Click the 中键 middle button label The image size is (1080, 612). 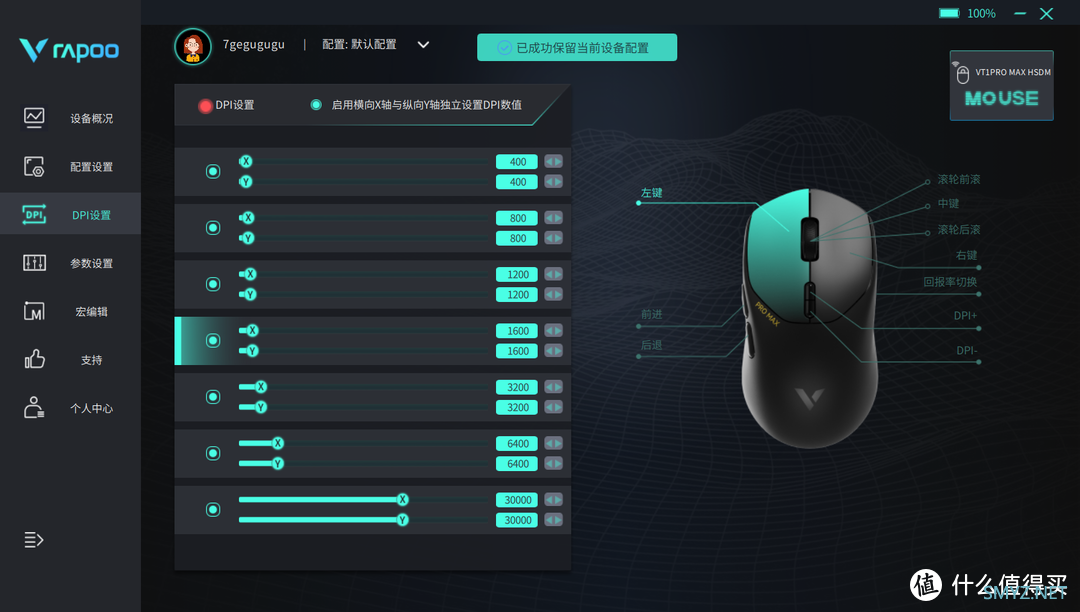pyautogui.click(x=948, y=204)
